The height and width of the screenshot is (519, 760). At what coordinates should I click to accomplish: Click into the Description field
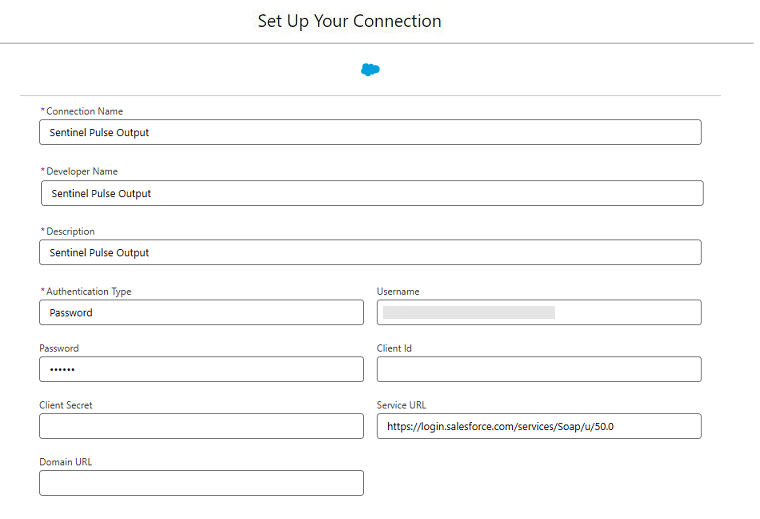point(370,252)
